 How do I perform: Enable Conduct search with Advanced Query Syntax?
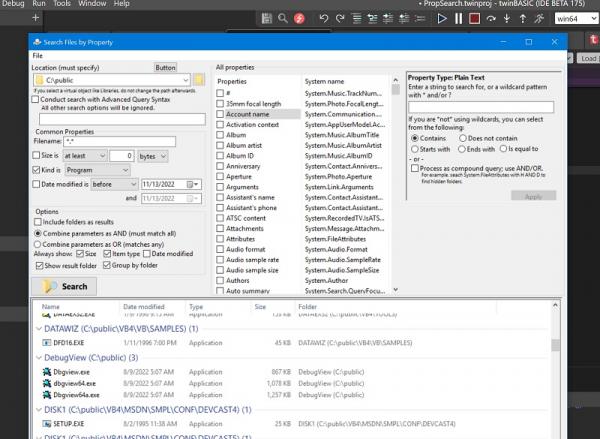[36, 100]
